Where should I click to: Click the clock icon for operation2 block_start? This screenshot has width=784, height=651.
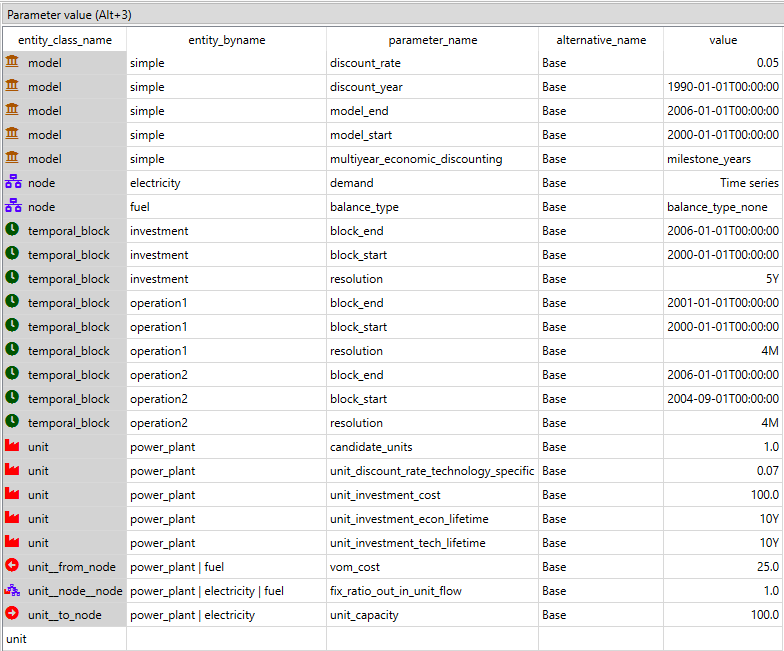click(x=12, y=398)
